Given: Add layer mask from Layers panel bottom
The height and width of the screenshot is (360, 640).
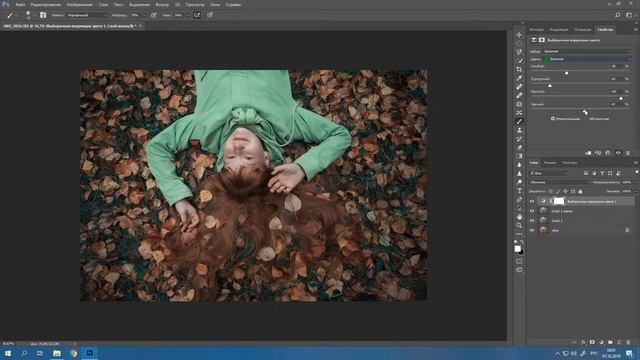Looking at the screenshot, I should [592, 342].
